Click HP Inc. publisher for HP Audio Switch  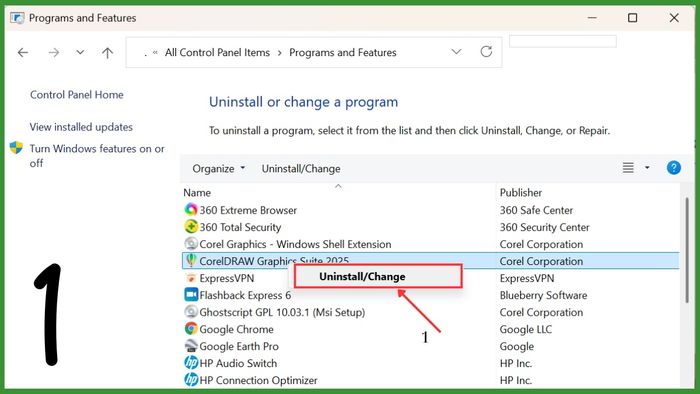coord(516,363)
